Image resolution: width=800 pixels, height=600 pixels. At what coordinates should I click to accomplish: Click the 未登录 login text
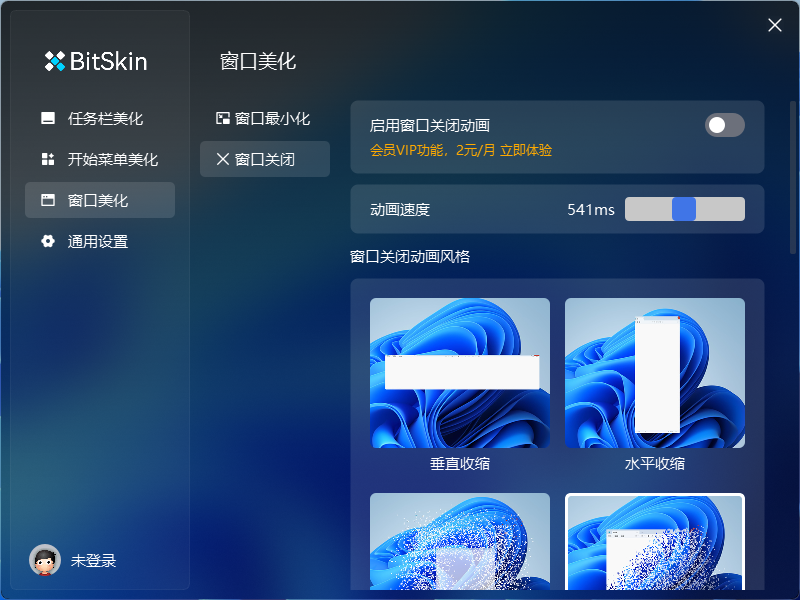pyautogui.click(x=93, y=560)
